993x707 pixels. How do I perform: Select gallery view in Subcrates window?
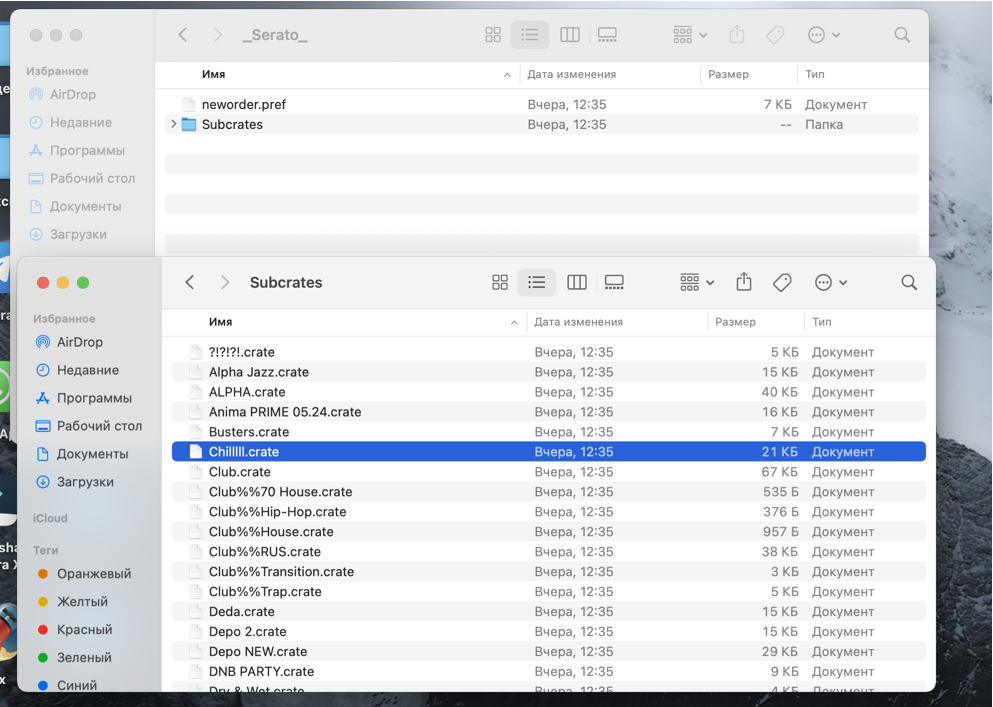(614, 283)
